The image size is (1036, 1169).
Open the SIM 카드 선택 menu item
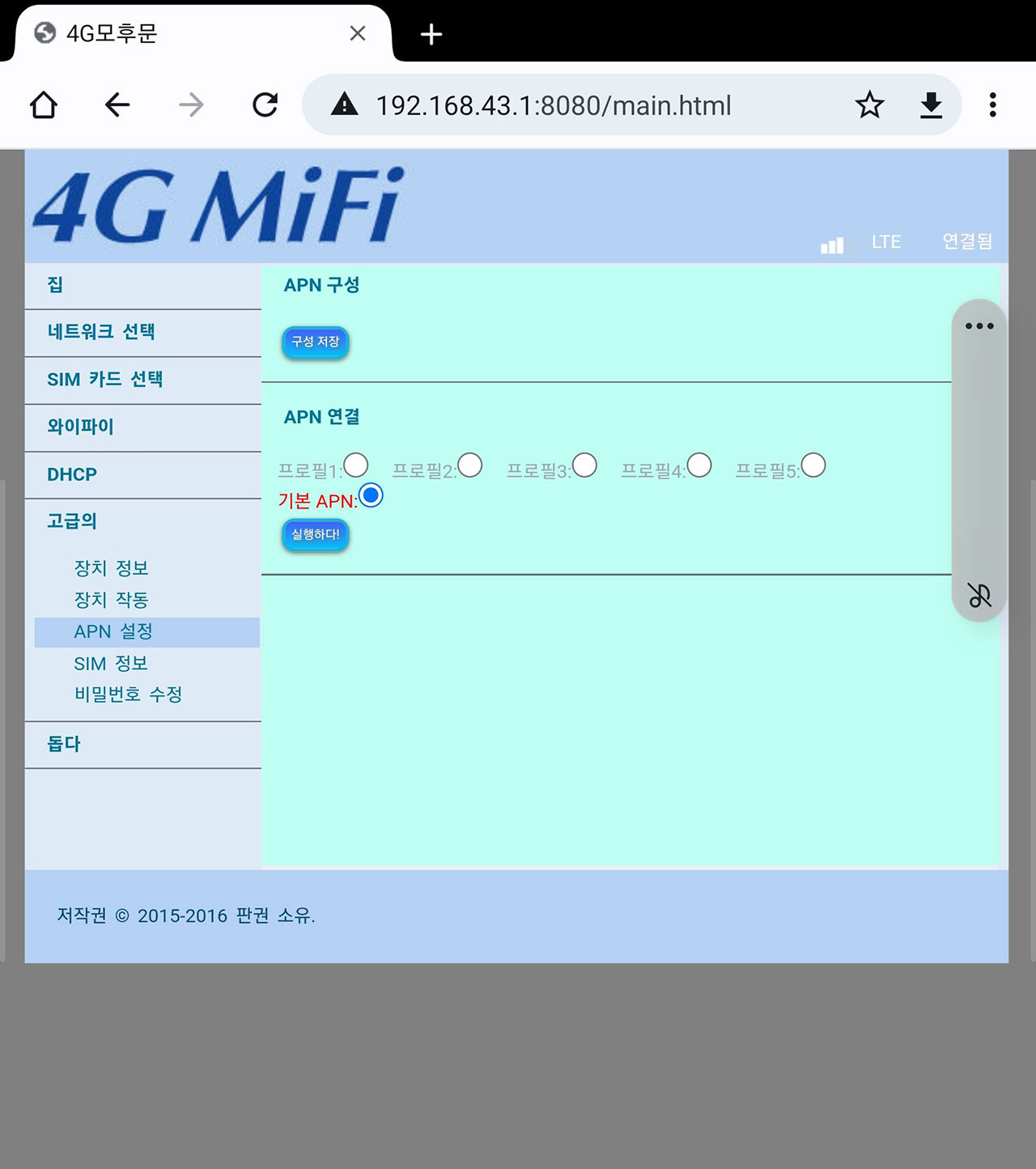click(x=143, y=380)
